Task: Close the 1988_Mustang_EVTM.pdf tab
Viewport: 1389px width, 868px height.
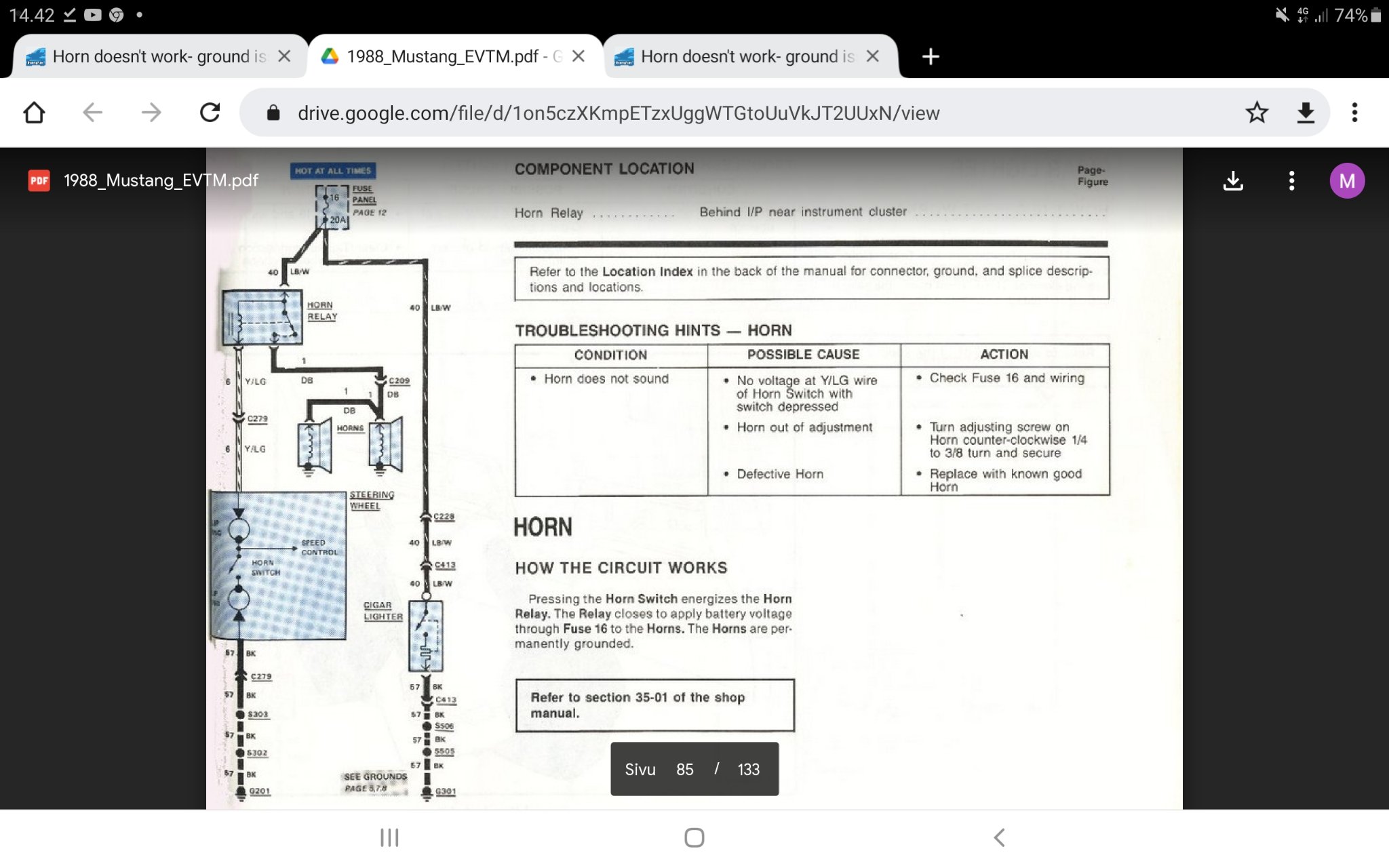Action: (579, 56)
